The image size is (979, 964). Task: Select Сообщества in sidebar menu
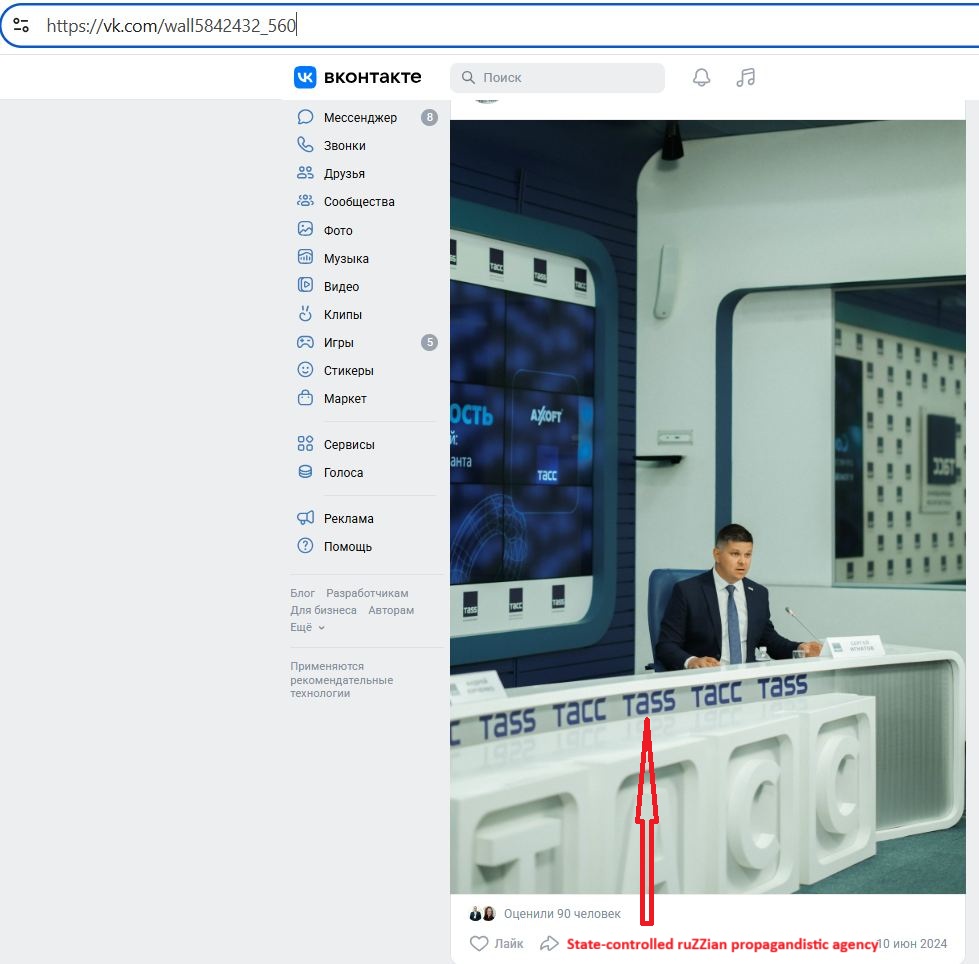coord(359,202)
